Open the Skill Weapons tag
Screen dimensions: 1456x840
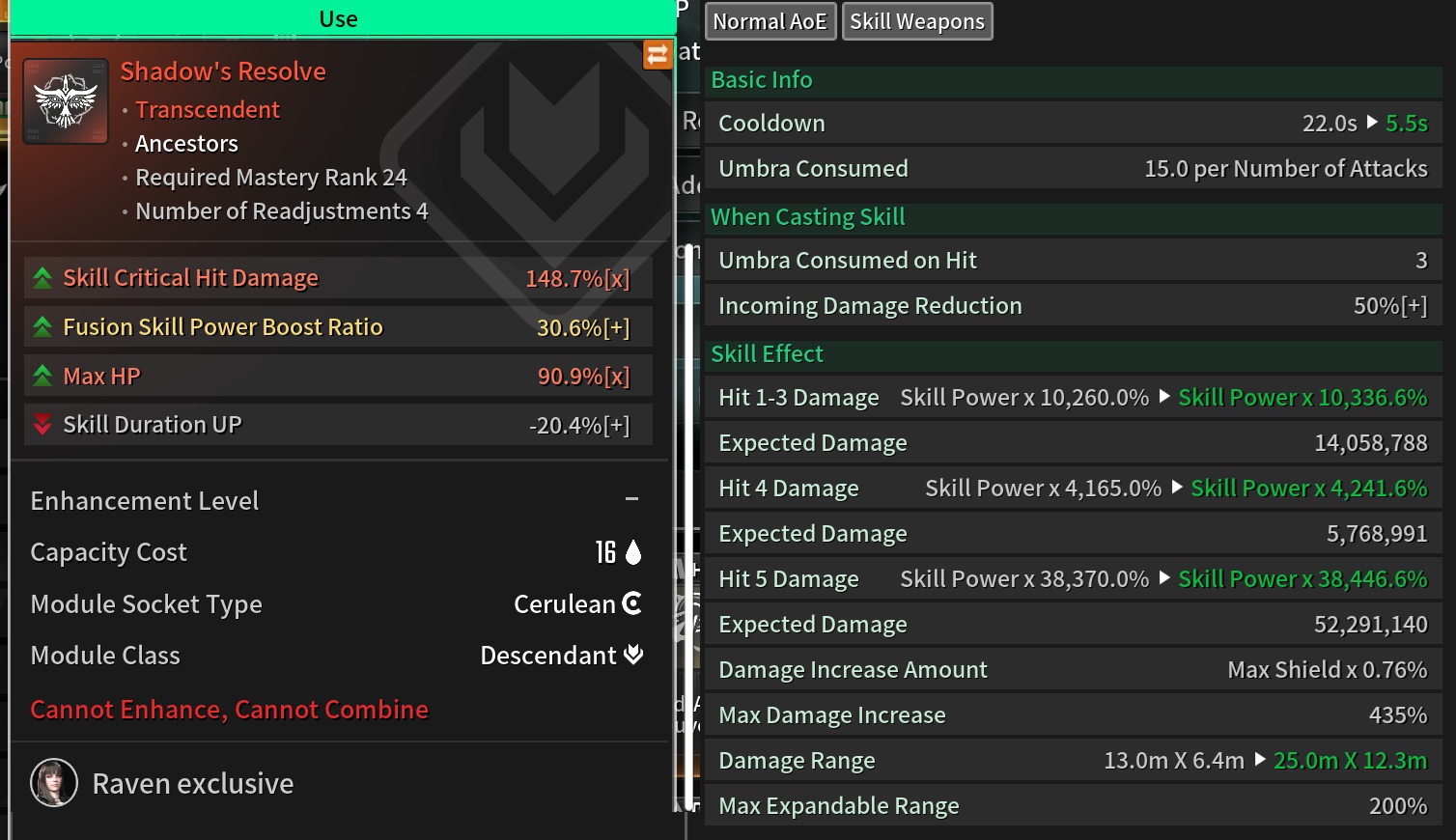917,21
